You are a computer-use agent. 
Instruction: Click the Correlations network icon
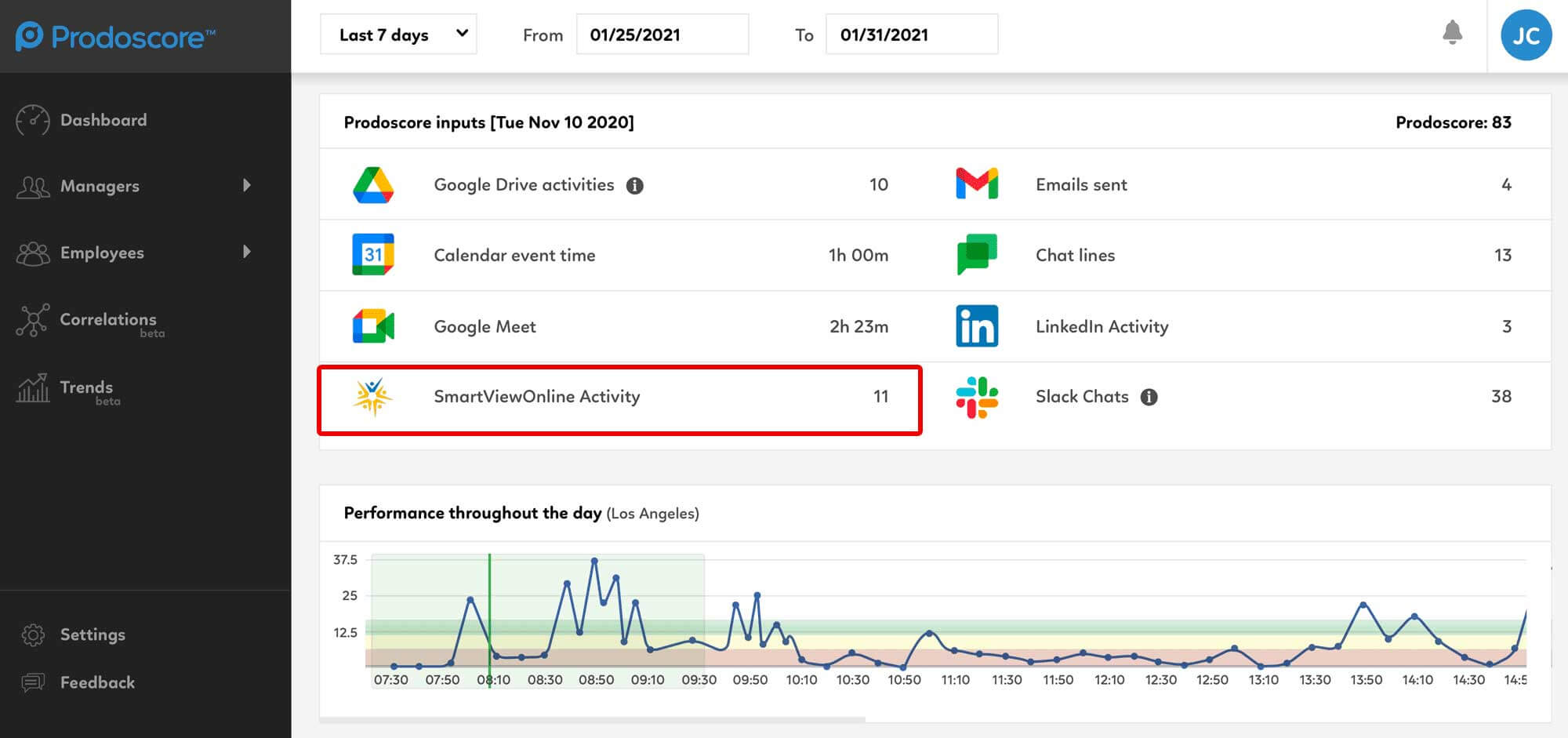click(x=33, y=320)
